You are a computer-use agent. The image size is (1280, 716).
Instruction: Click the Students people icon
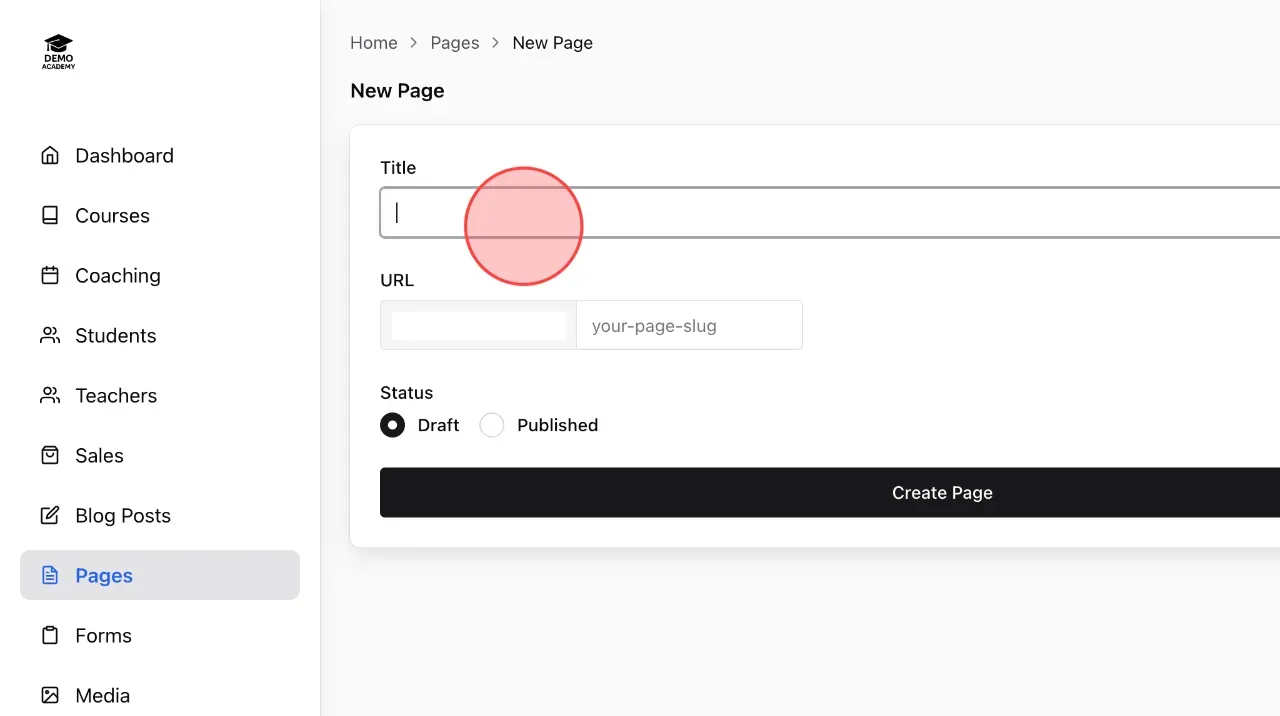[x=50, y=335]
